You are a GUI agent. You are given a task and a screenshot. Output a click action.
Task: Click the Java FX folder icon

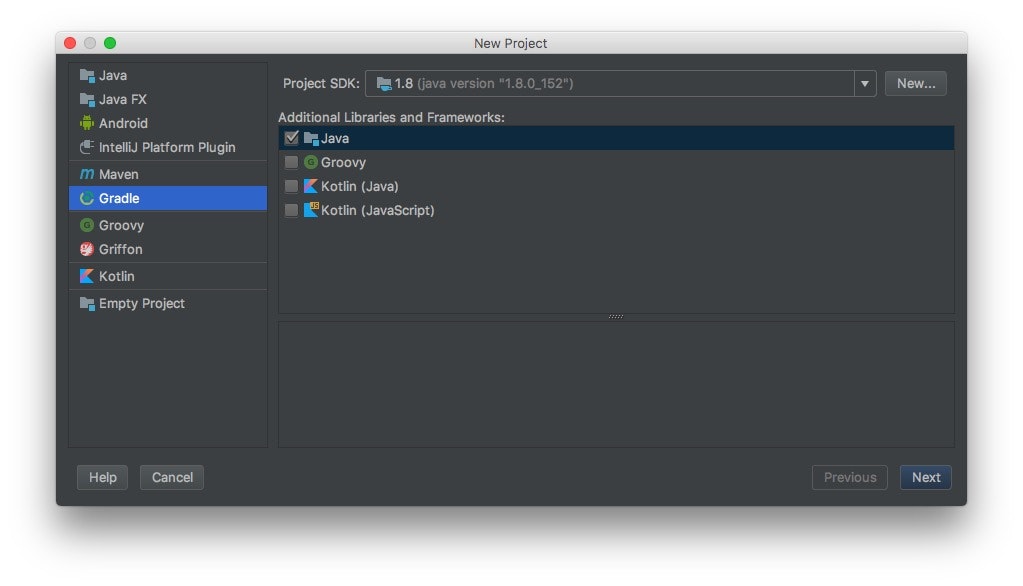pyautogui.click(x=87, y=99)
